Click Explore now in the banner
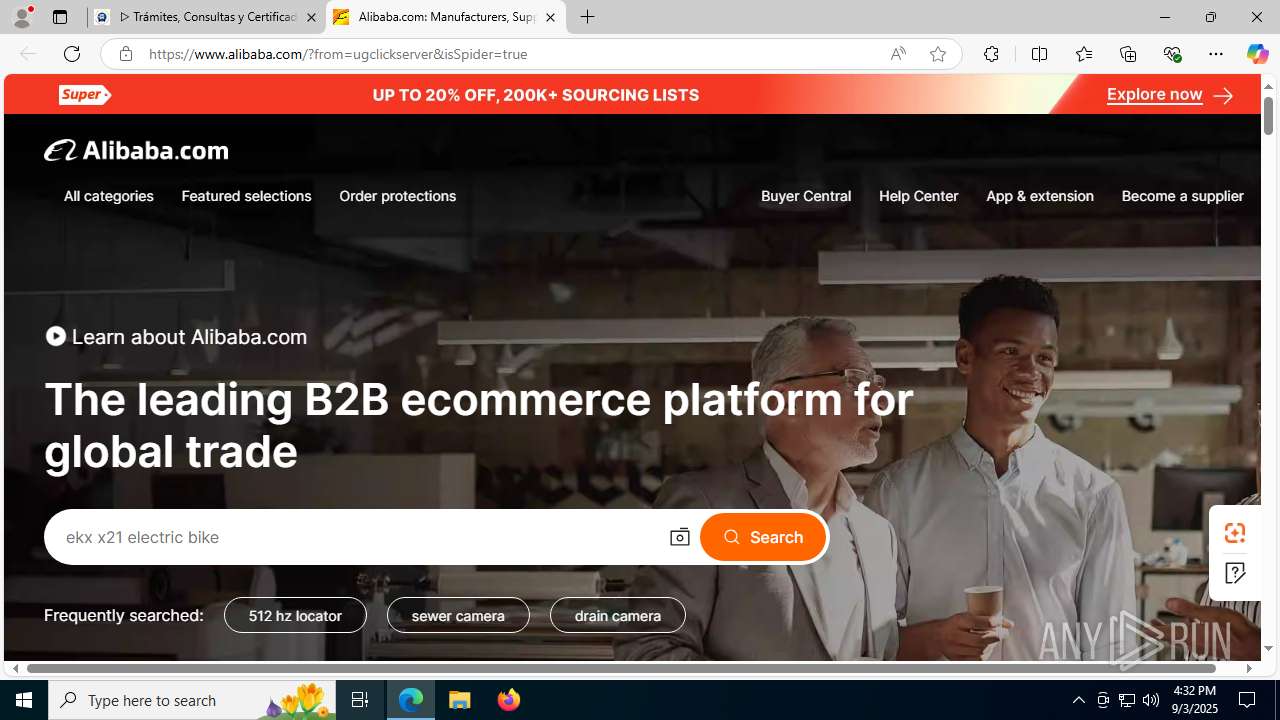Viewport: 1280px width, 720px height. coord(1169,95)
